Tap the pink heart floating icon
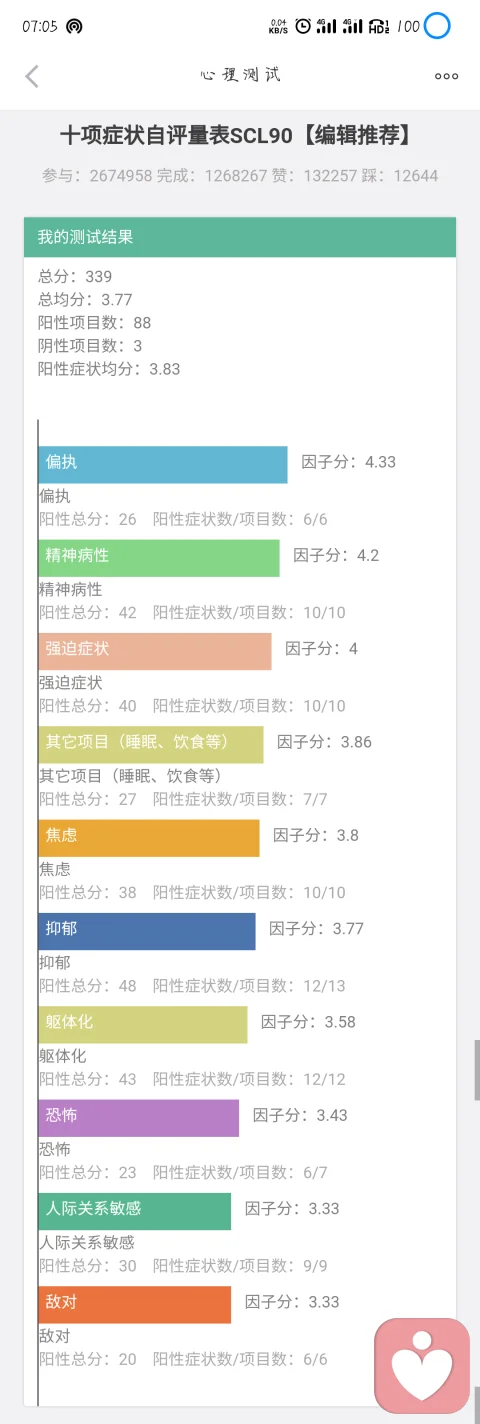 (x=421, y=1365)
